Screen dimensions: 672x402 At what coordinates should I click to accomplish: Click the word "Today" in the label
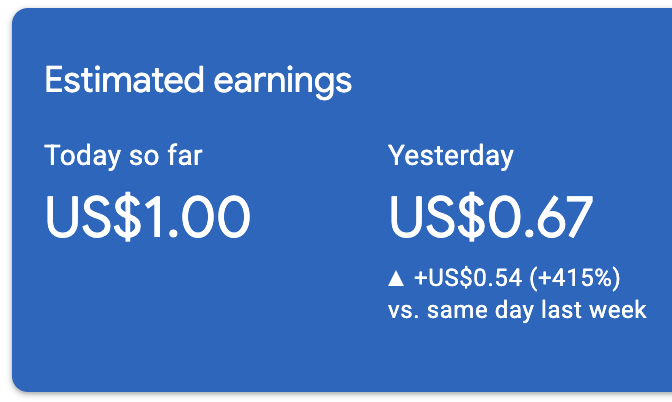coord(77,156)
